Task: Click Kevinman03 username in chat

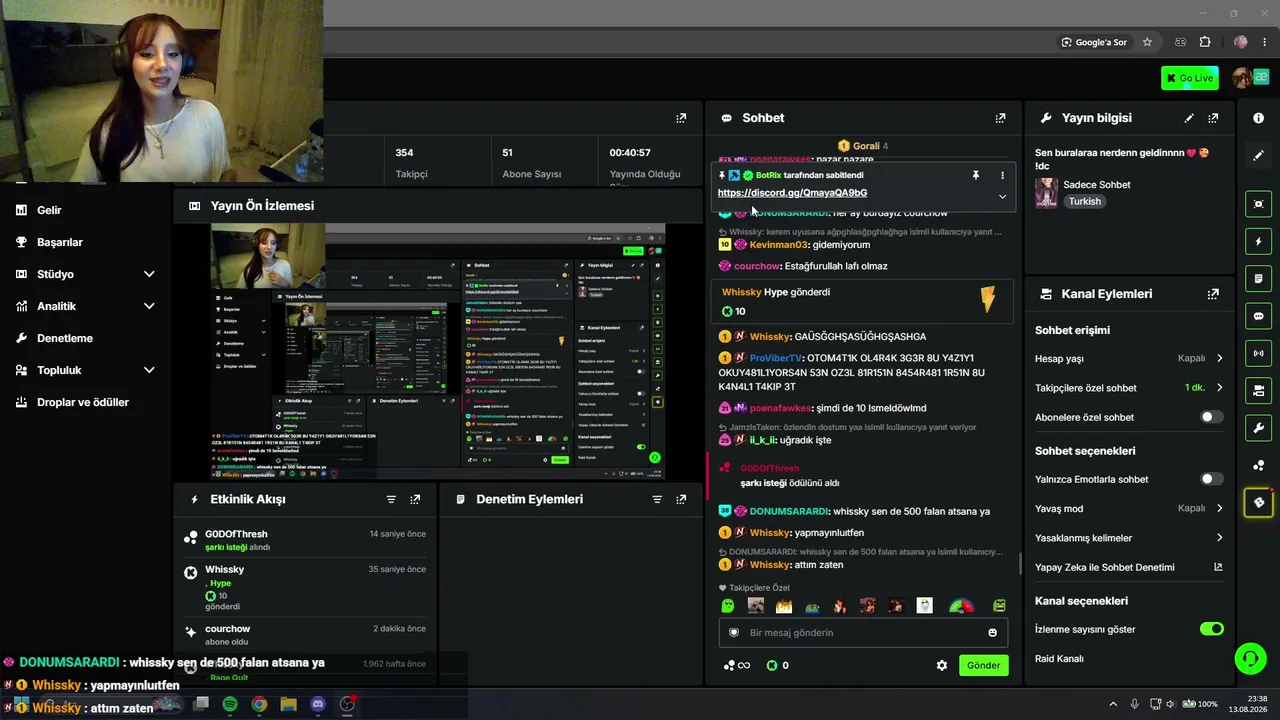Action: 778,244
